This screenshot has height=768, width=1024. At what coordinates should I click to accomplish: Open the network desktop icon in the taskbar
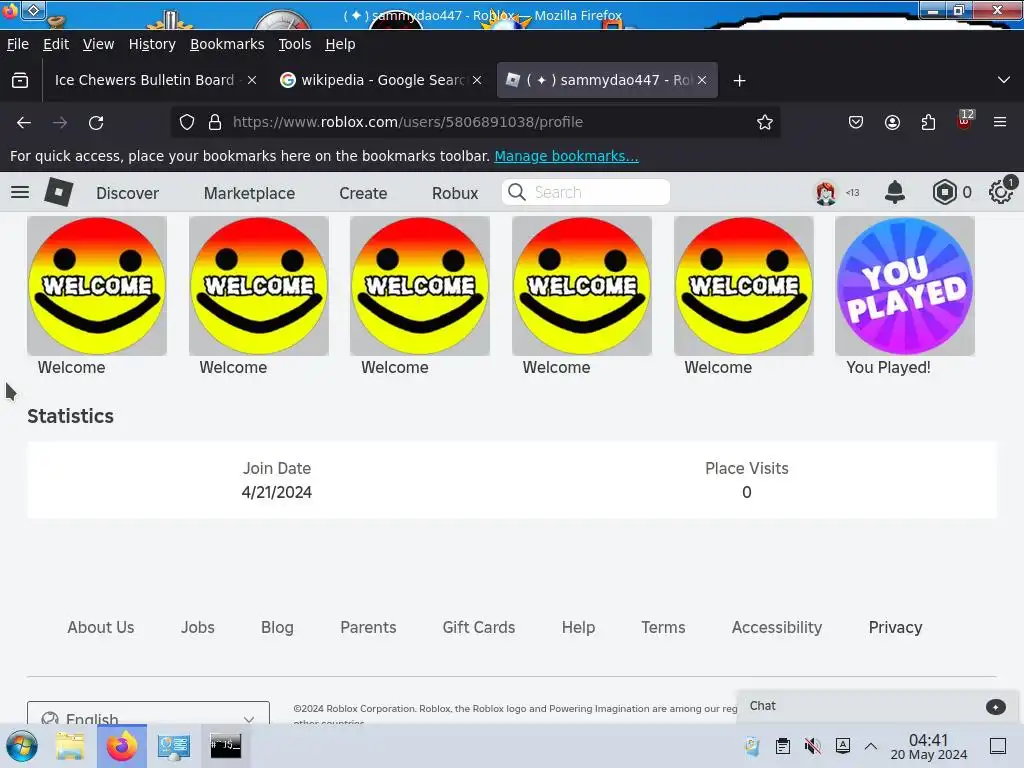pos(174,746)
